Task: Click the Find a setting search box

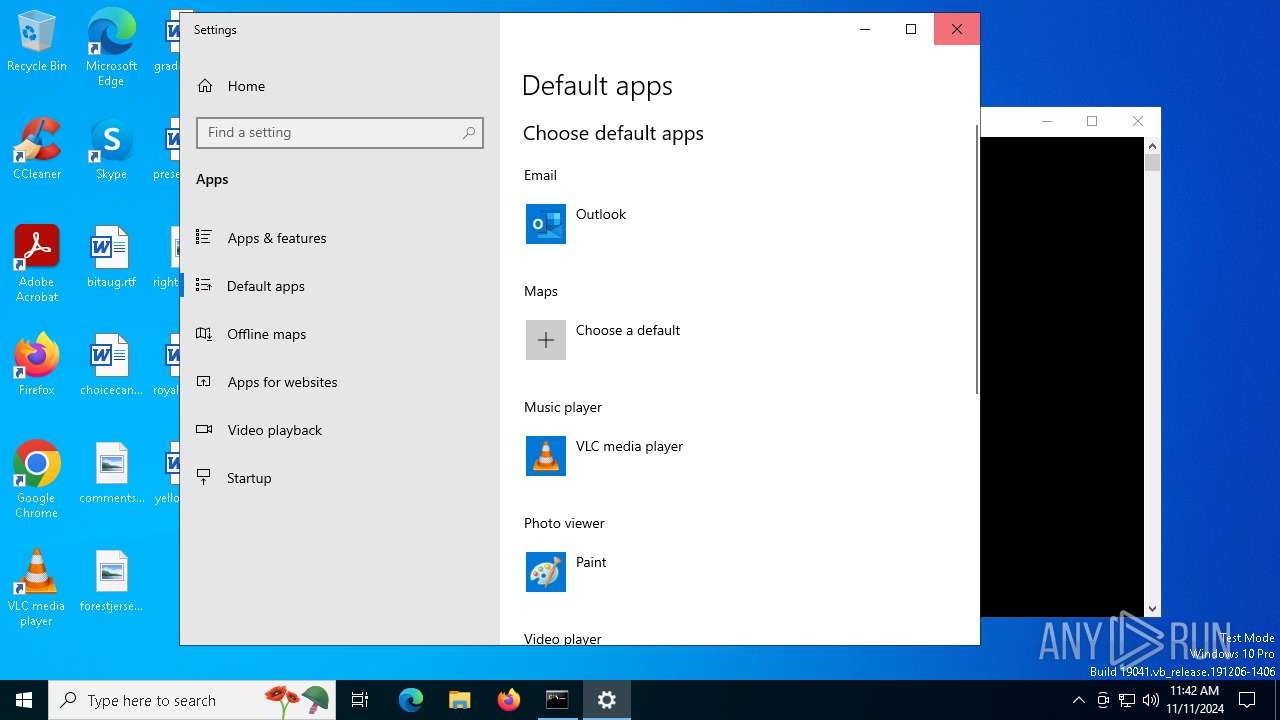Action: pyautogui.click(x=340, y=133)
